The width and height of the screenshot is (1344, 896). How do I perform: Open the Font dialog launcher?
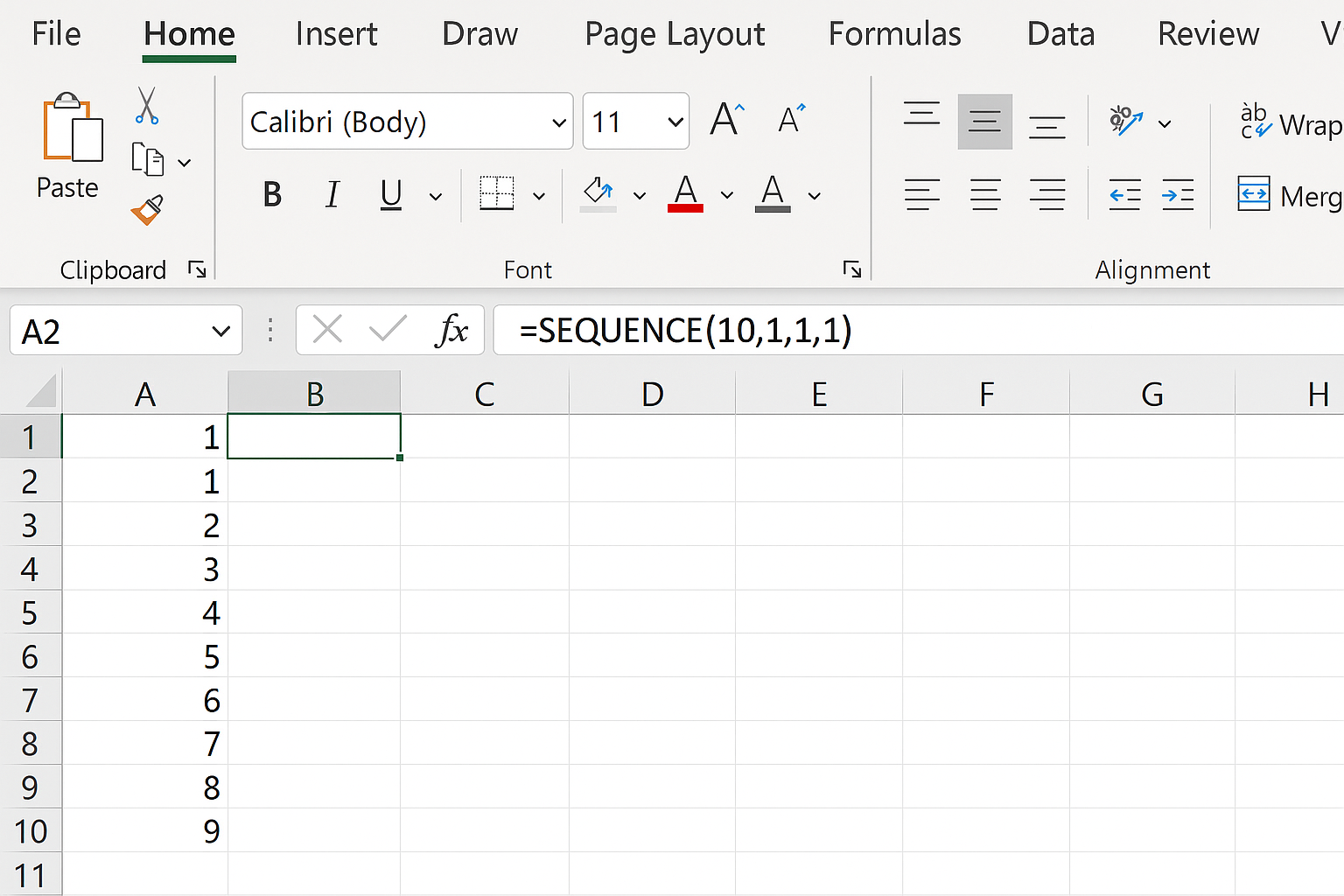(x=851, y=269)
